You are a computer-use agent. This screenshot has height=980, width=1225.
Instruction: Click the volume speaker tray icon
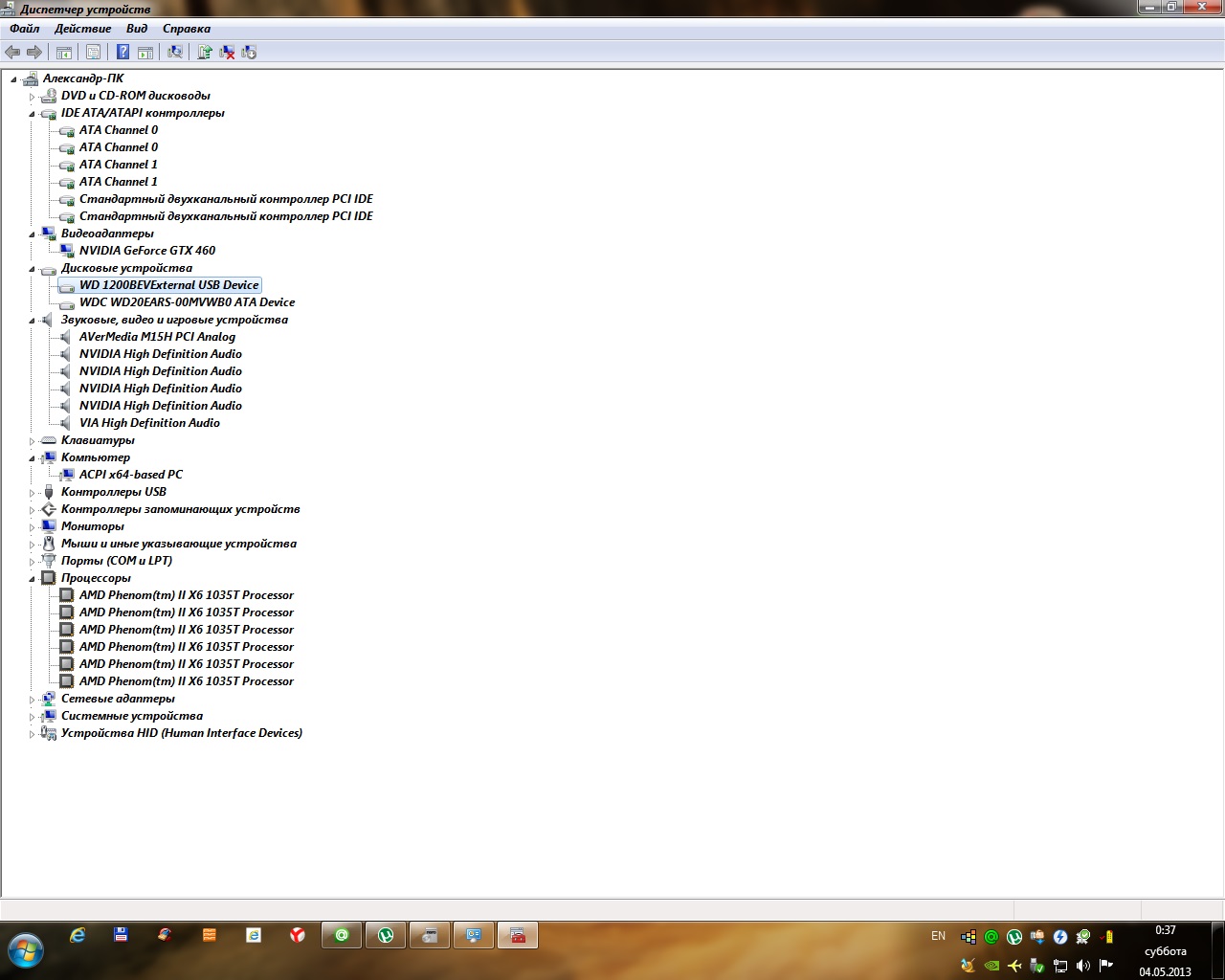(1083, 966)
